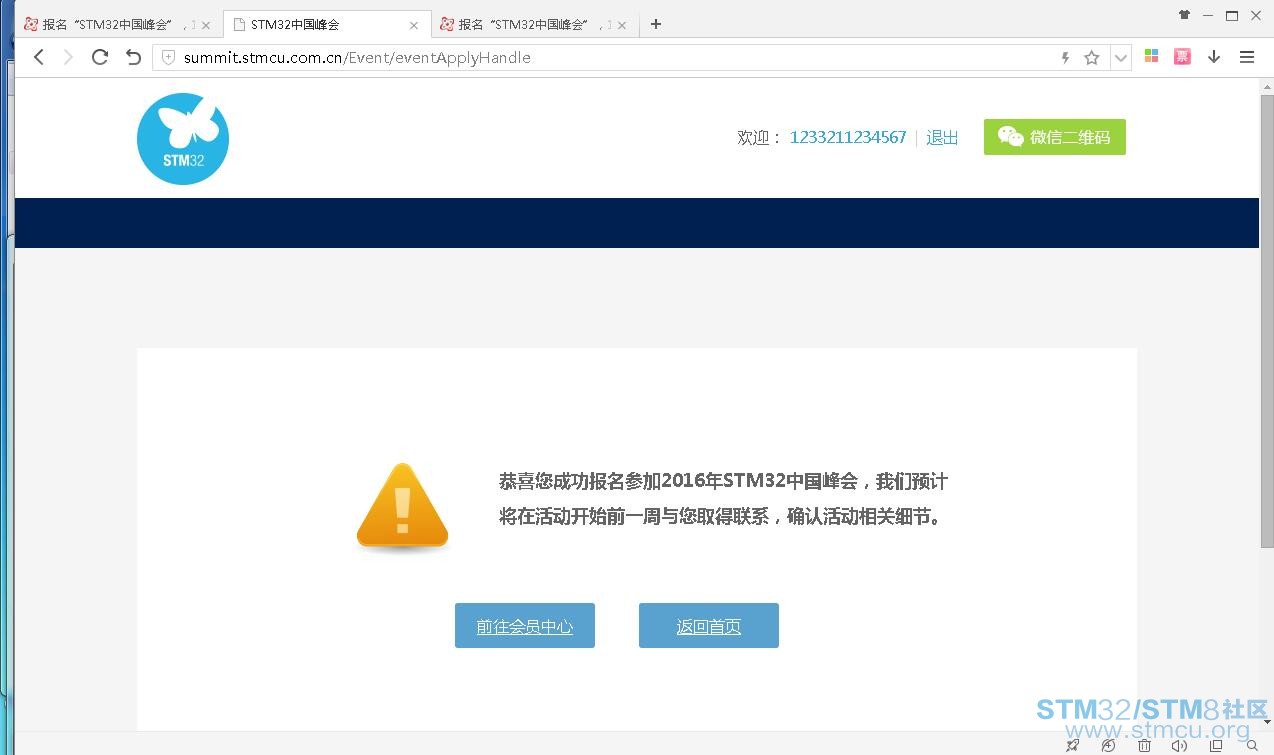Click the page scrollbar down arrow
The height and width of the screenshot is (755, 1274).
[1267, 722]
